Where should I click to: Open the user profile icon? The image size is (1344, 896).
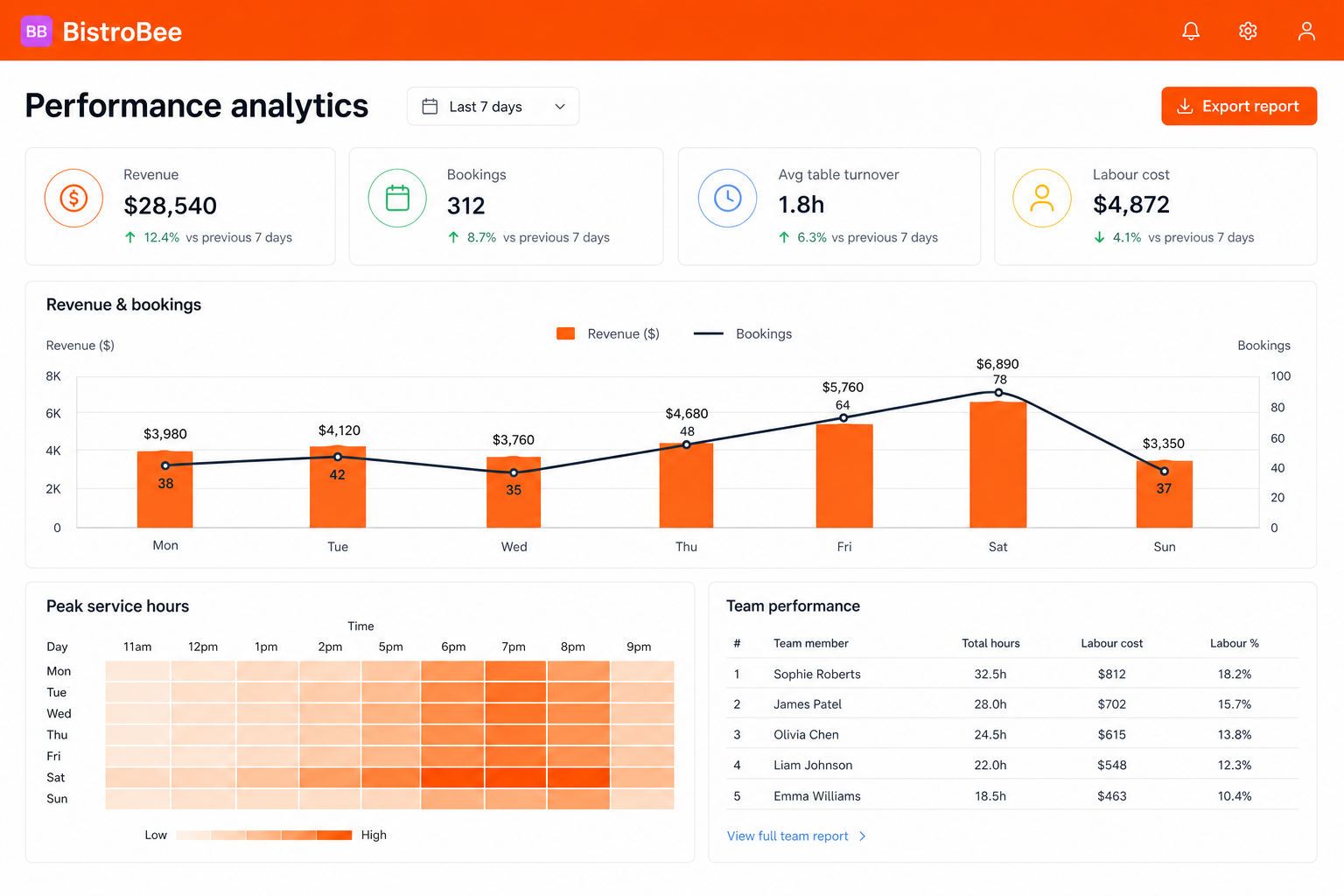[1306, 31]
